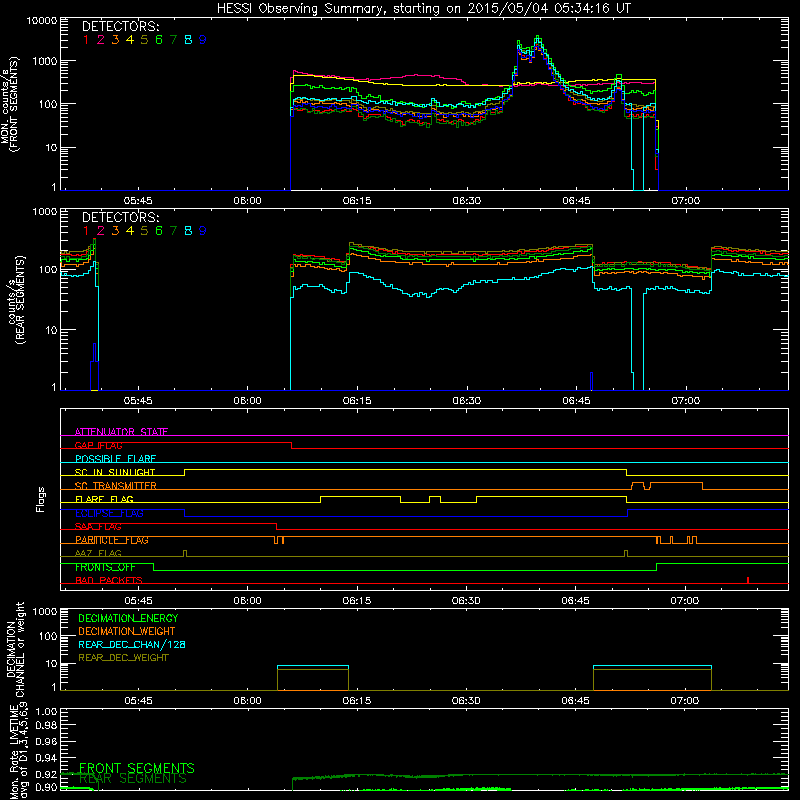Click the FLARE_FLAG label
The image size is (800, 800).
(104, 499)
